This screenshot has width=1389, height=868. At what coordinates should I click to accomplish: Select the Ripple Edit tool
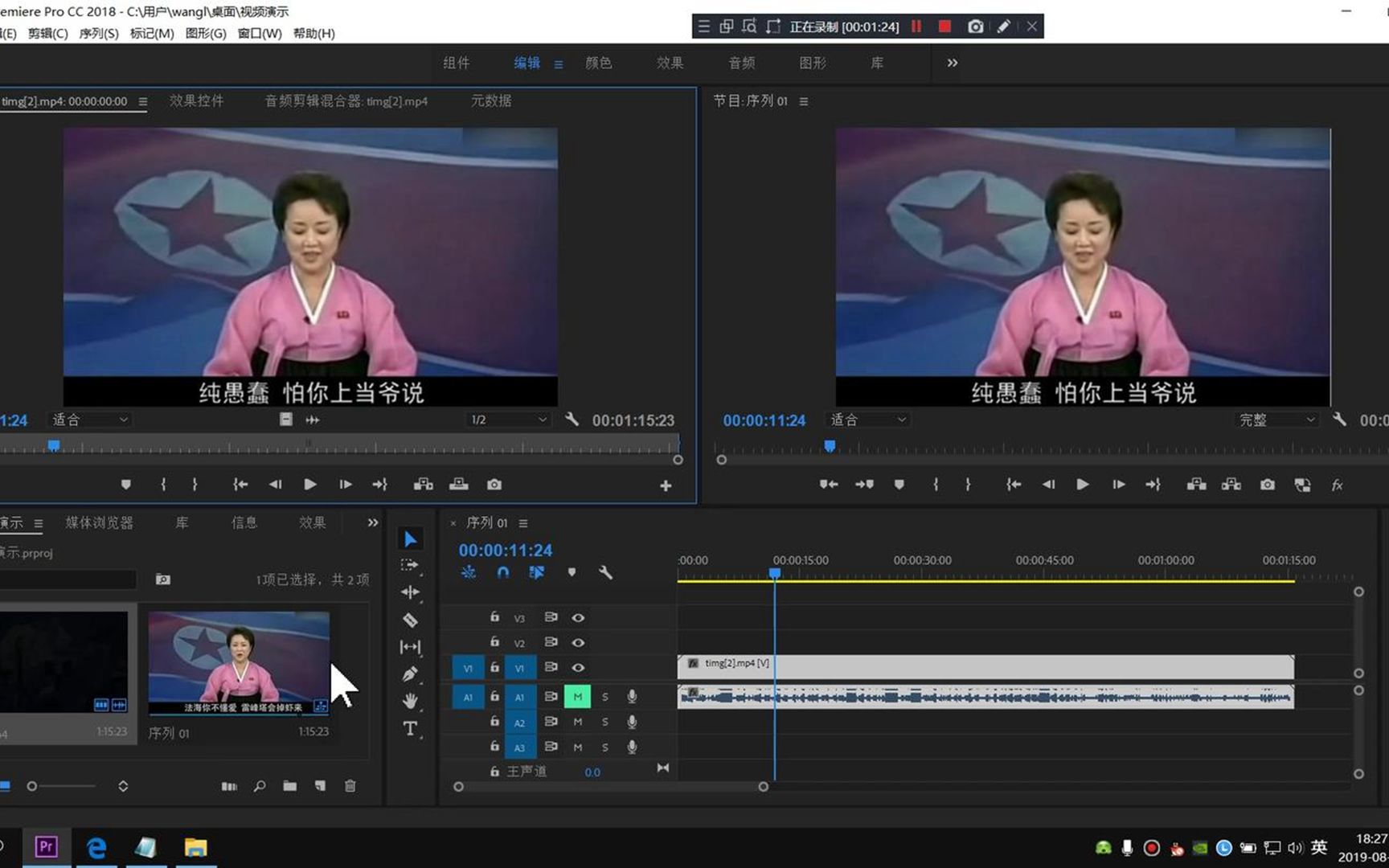point(410,592)
